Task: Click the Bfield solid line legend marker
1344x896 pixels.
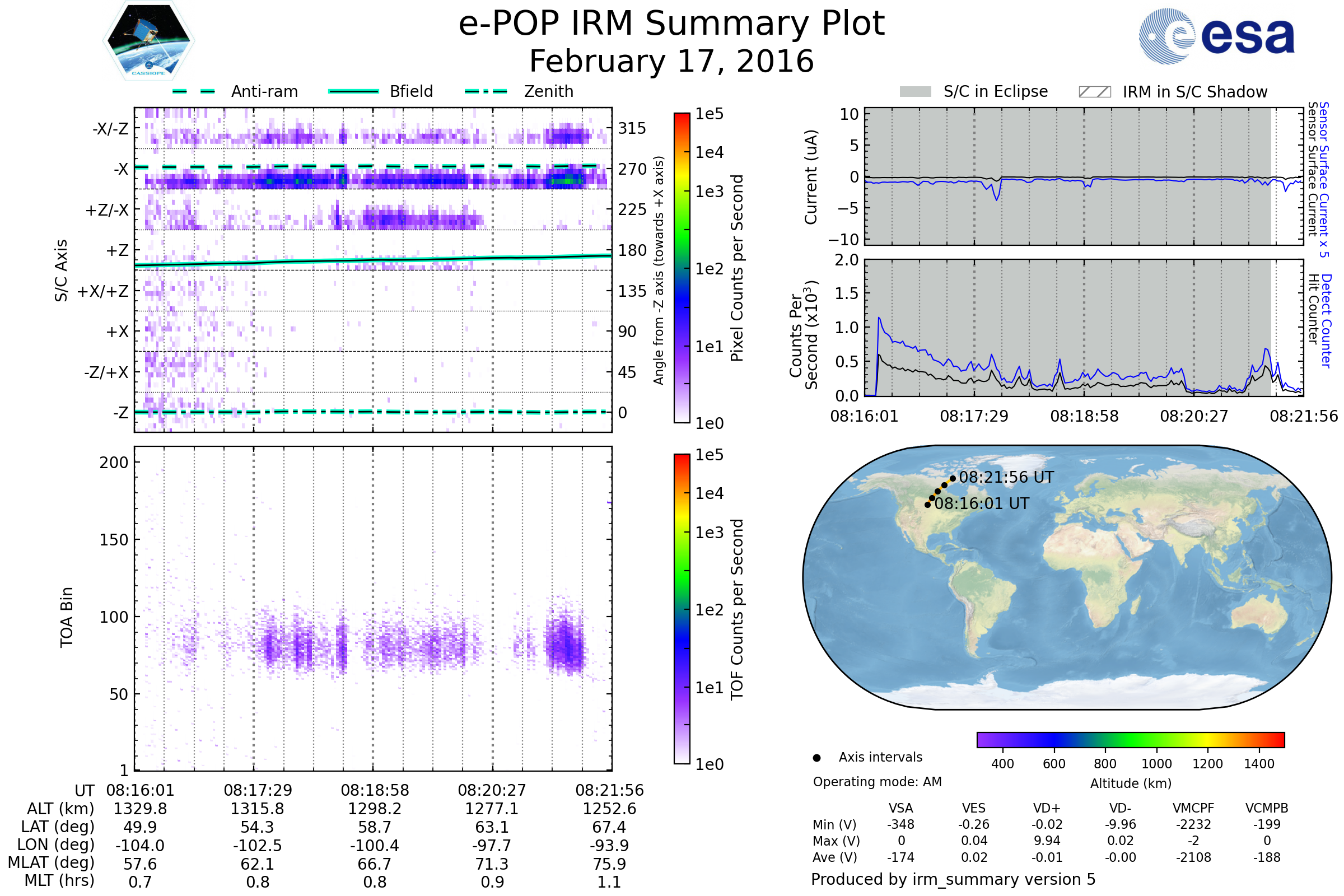Action: click(x=353, y=91)
